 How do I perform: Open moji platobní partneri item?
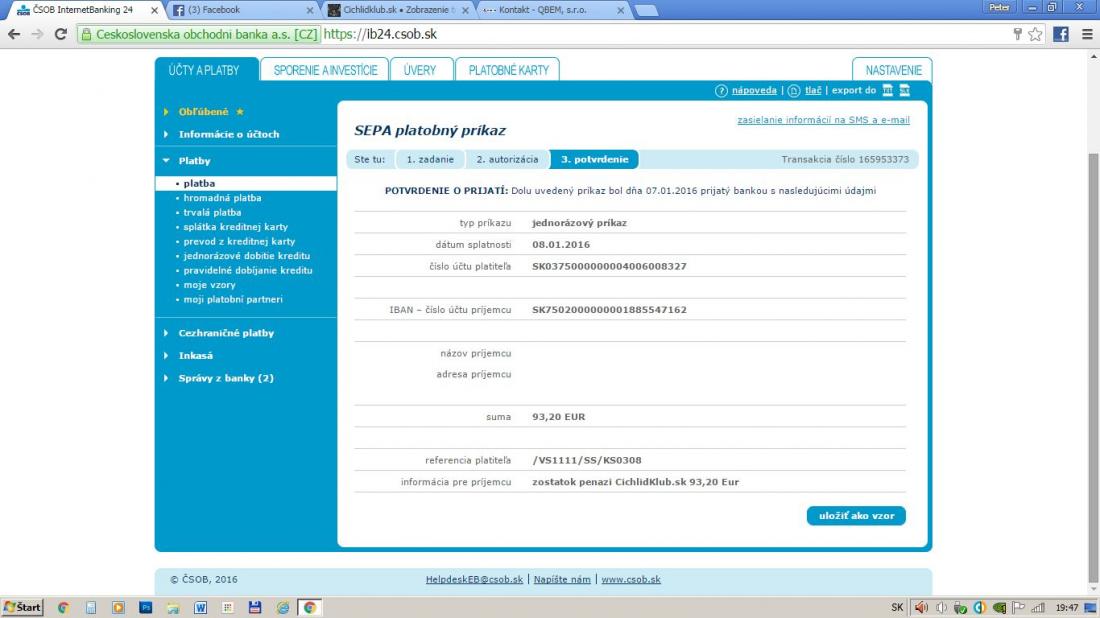tap(233, 300)
